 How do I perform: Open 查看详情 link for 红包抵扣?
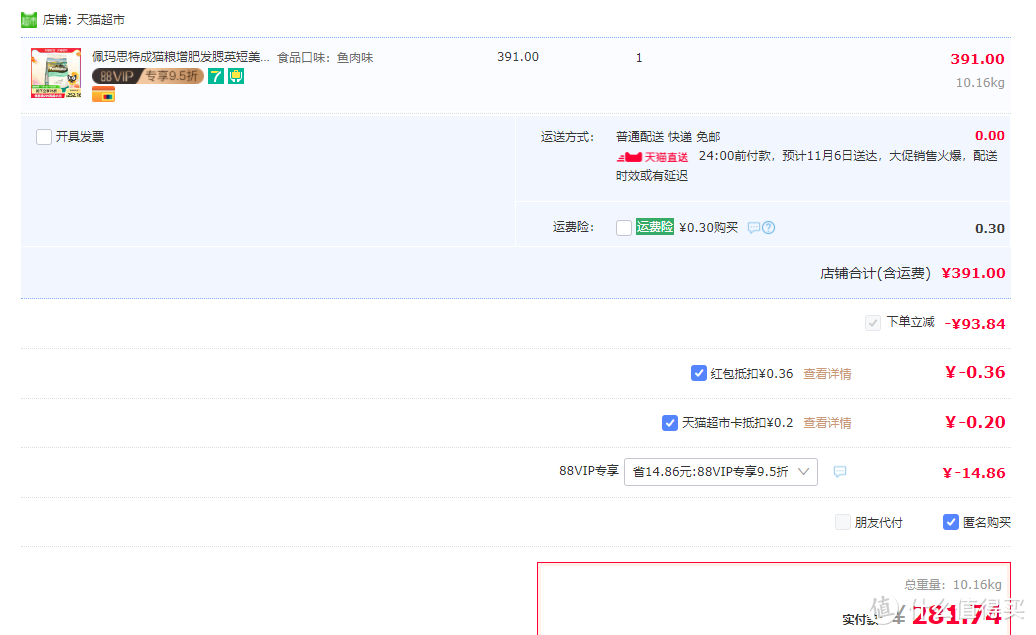(x=827, y=374)
